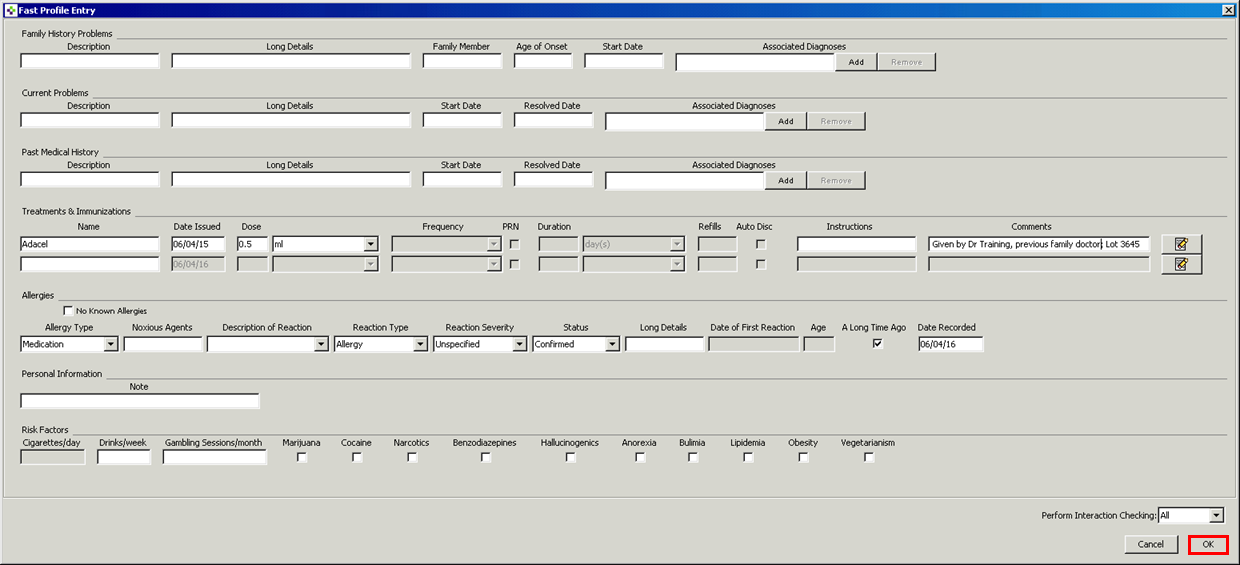The image size is (1240, 565).
Task: Add associated diagnosis for Family History Problems
Action: tap(856, 62)
